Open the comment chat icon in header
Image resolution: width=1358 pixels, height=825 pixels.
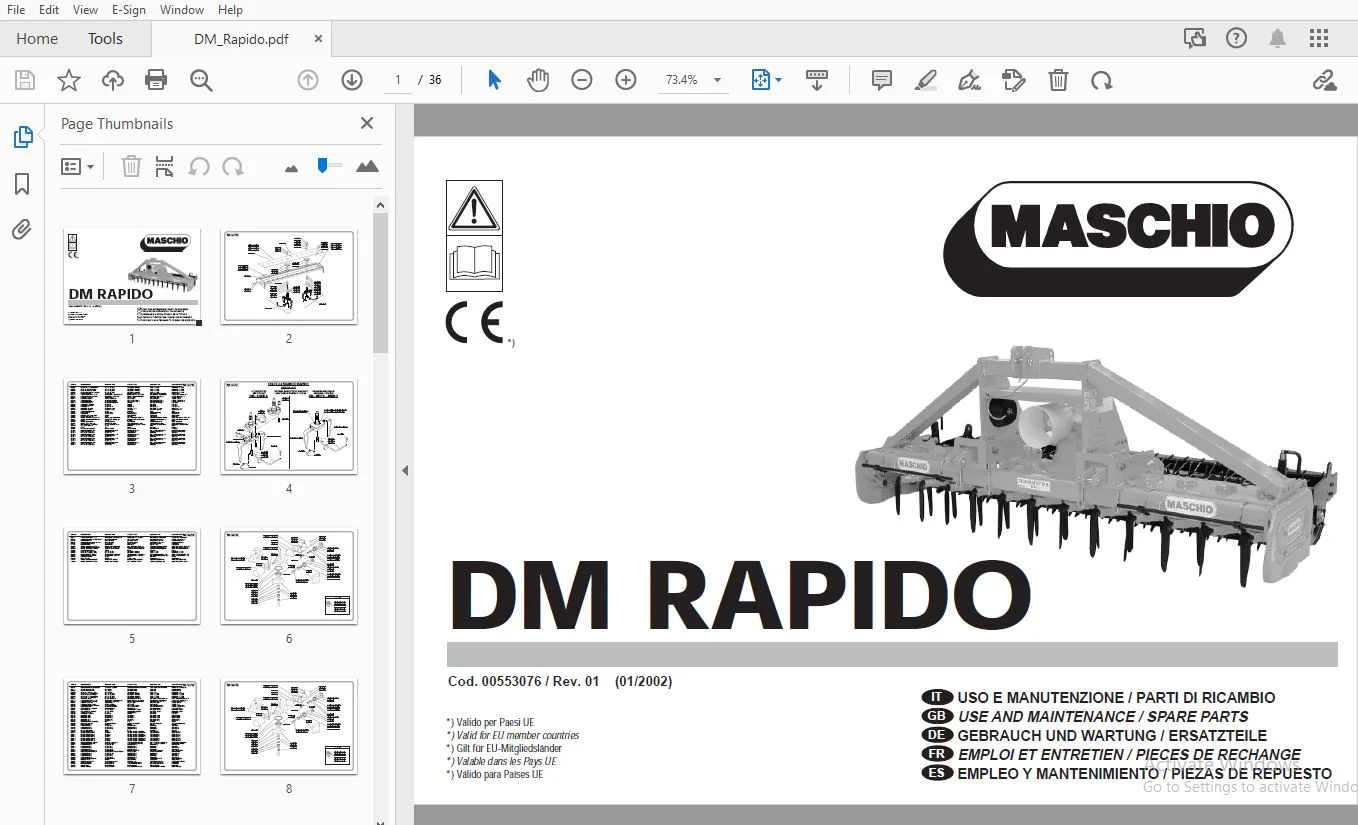1195,39
